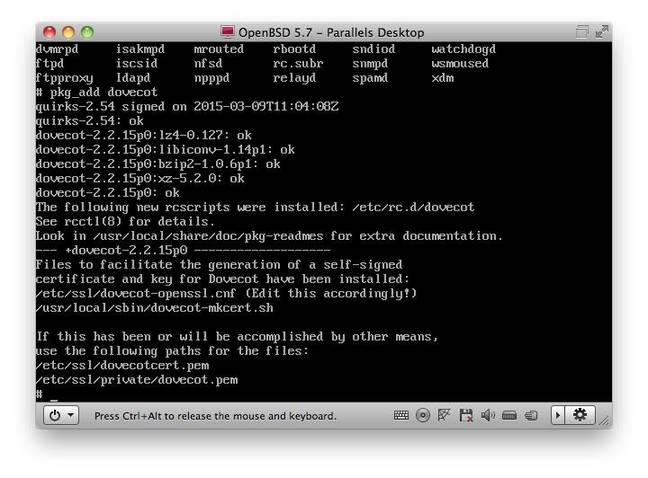Screen dimensions: 648x478
Task: Click 'isakmpd' in the directory listing
Action: pos(140,49)
